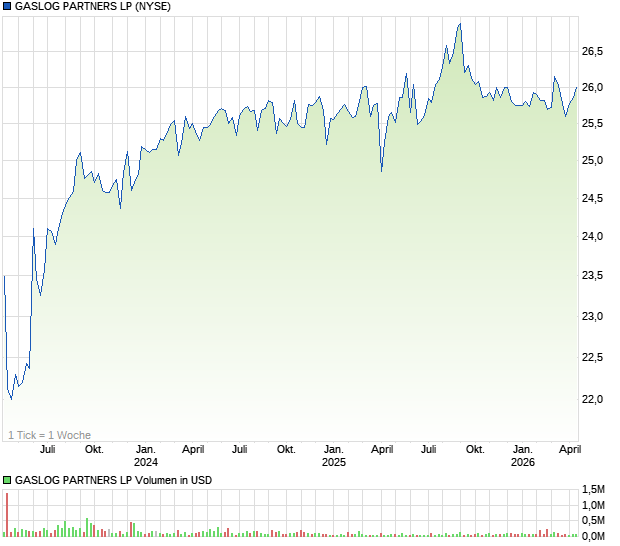Click the 1,0M volume axis label

593,505
